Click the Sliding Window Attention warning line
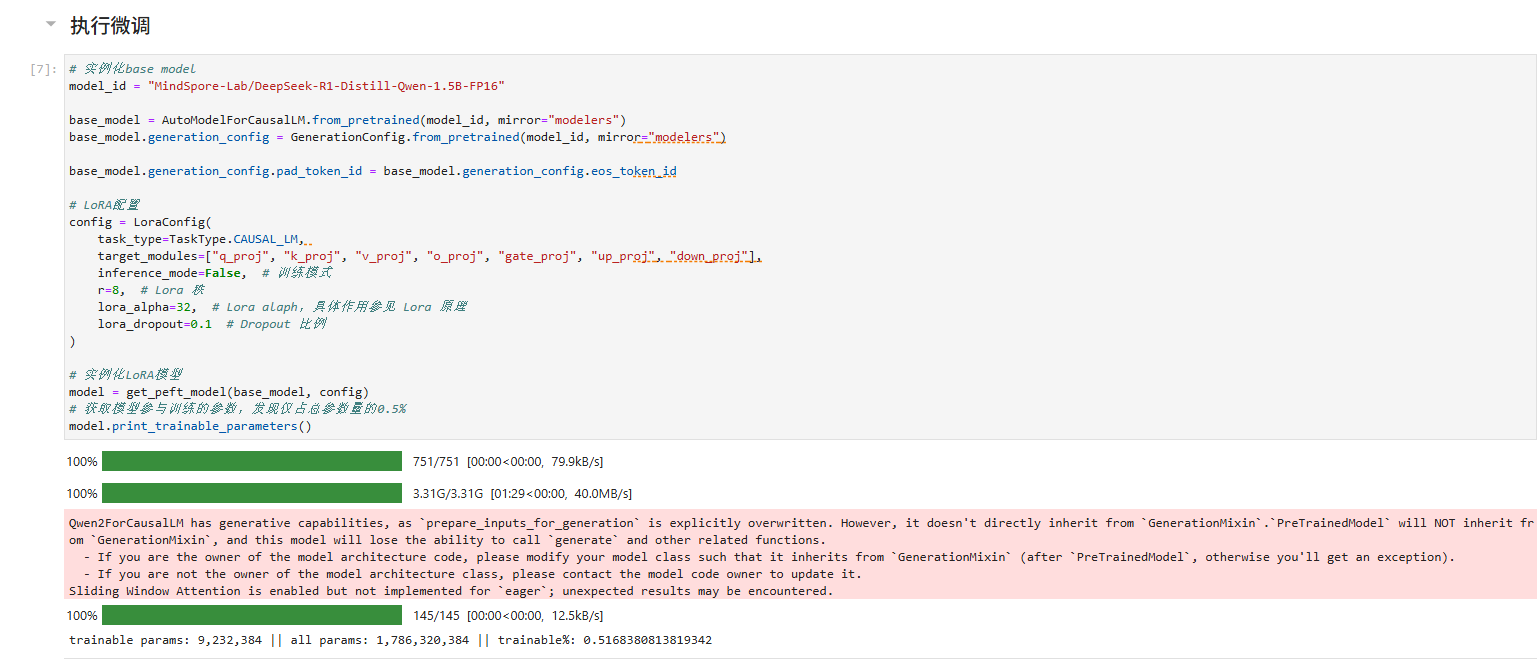 (450, 591)
